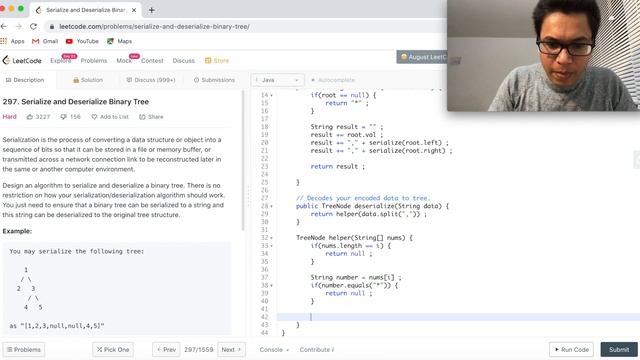Click the address bar URL

click(154, 27)
